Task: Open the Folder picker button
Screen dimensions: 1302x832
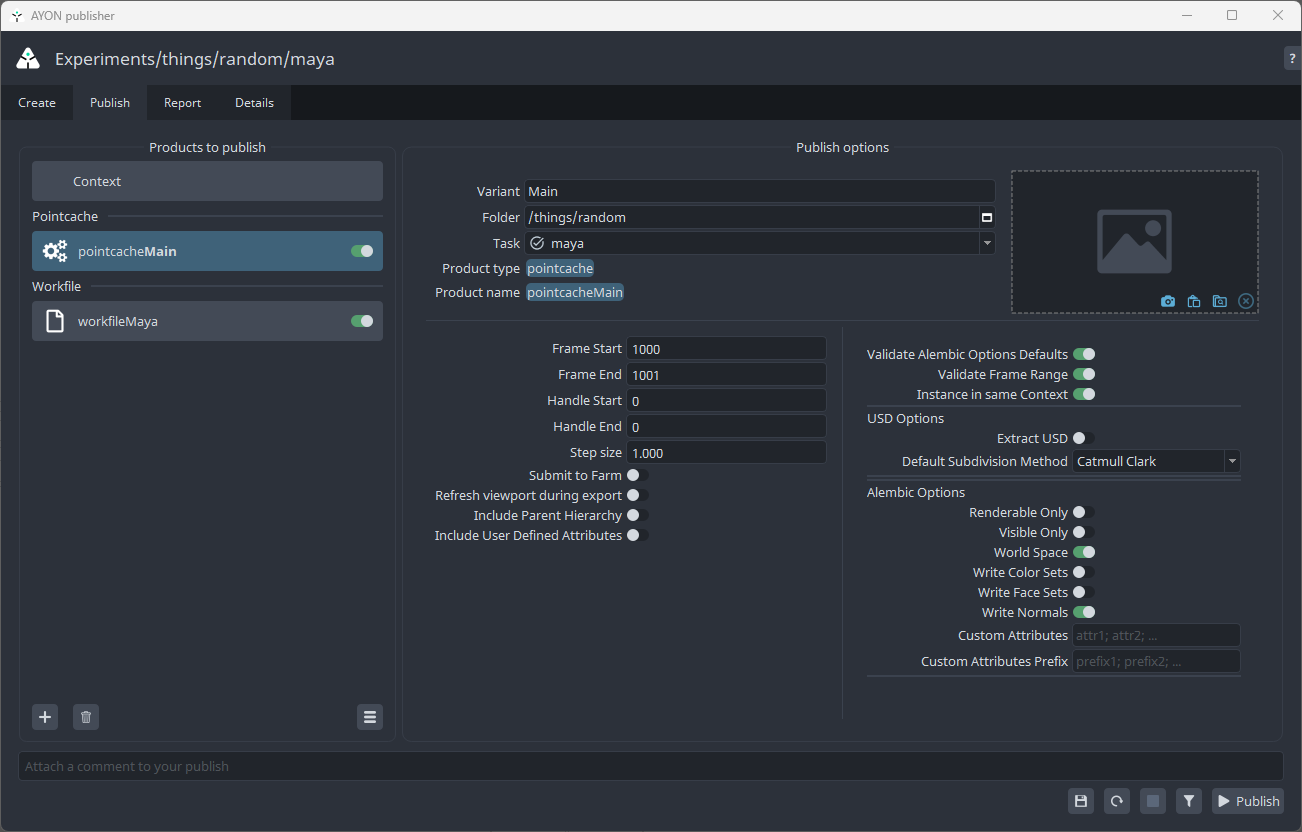Action: click(x=986, y=217)
